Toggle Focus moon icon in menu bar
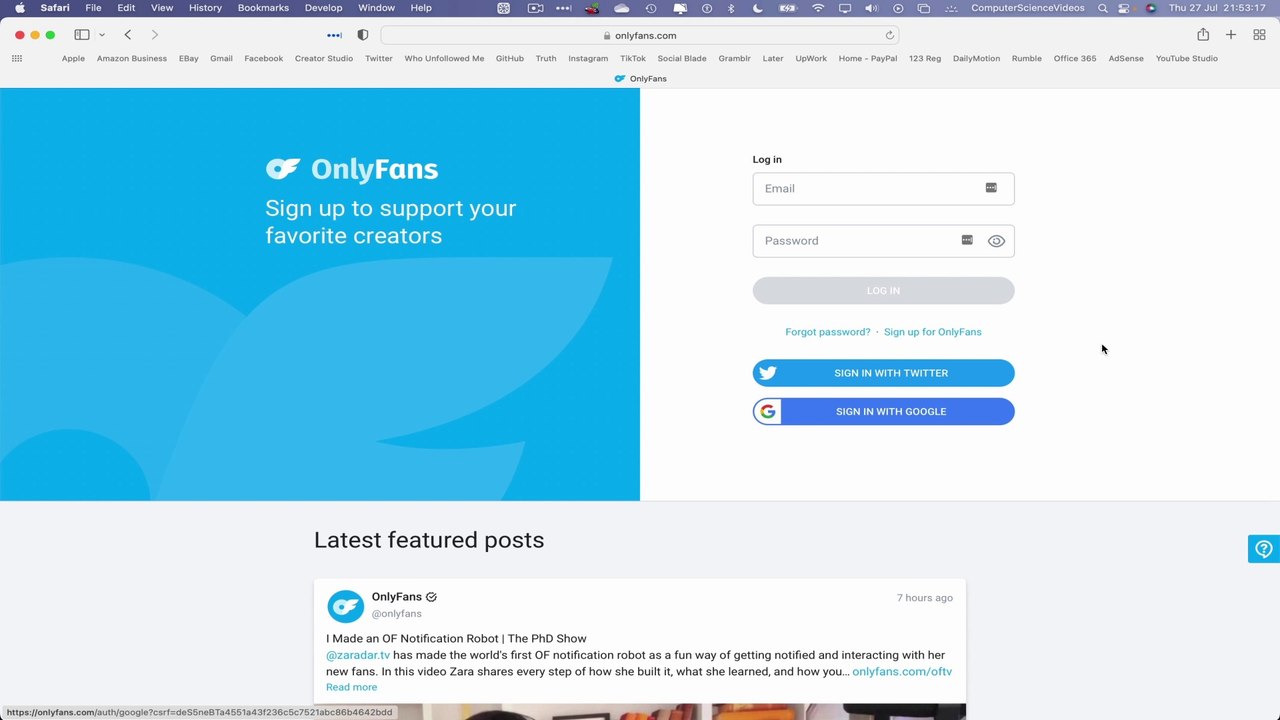This screenshot has height=720, width=1280. [x=757, y=8]
